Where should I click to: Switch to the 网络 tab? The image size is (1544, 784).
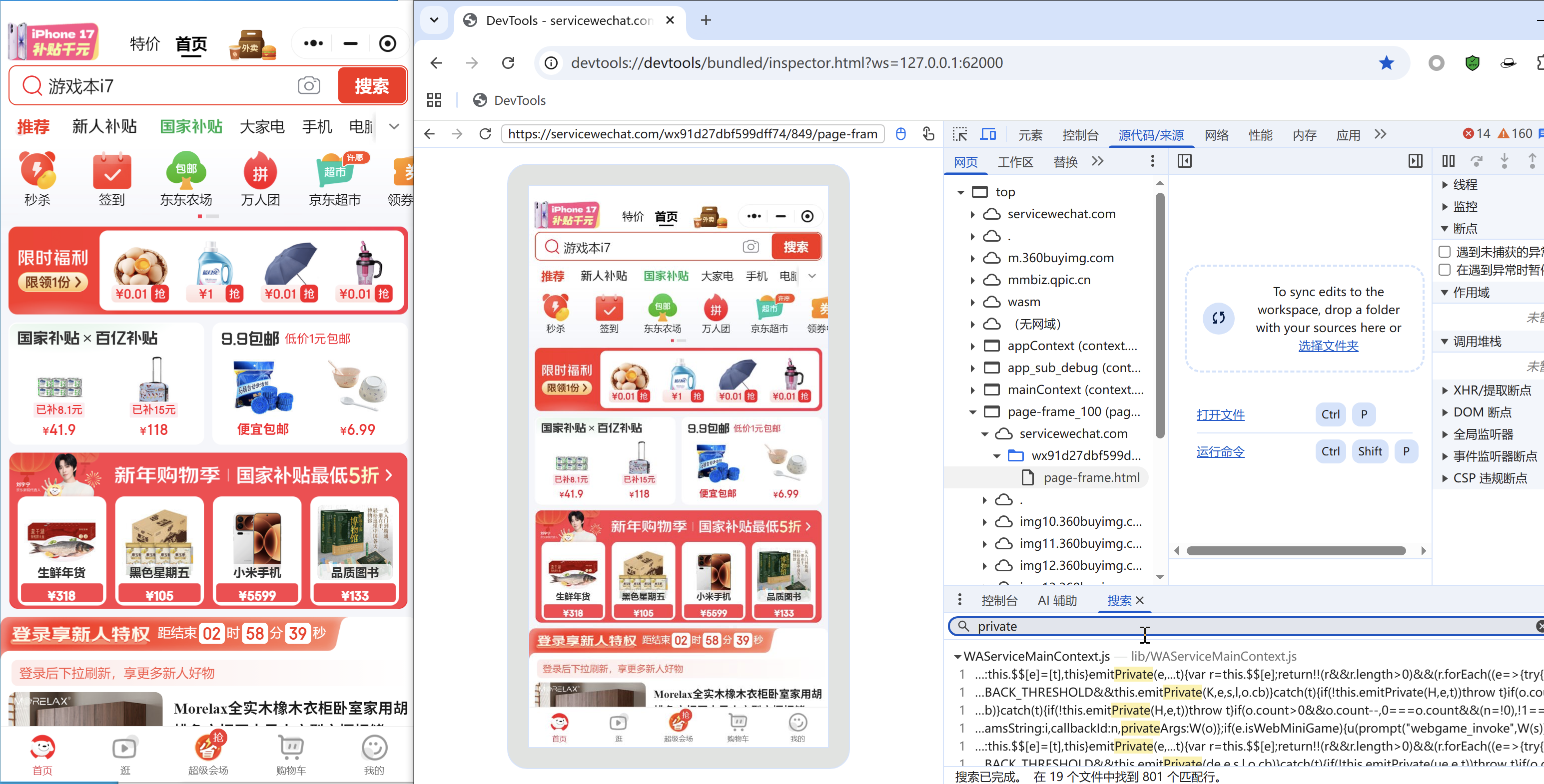tap(1216, 135)
